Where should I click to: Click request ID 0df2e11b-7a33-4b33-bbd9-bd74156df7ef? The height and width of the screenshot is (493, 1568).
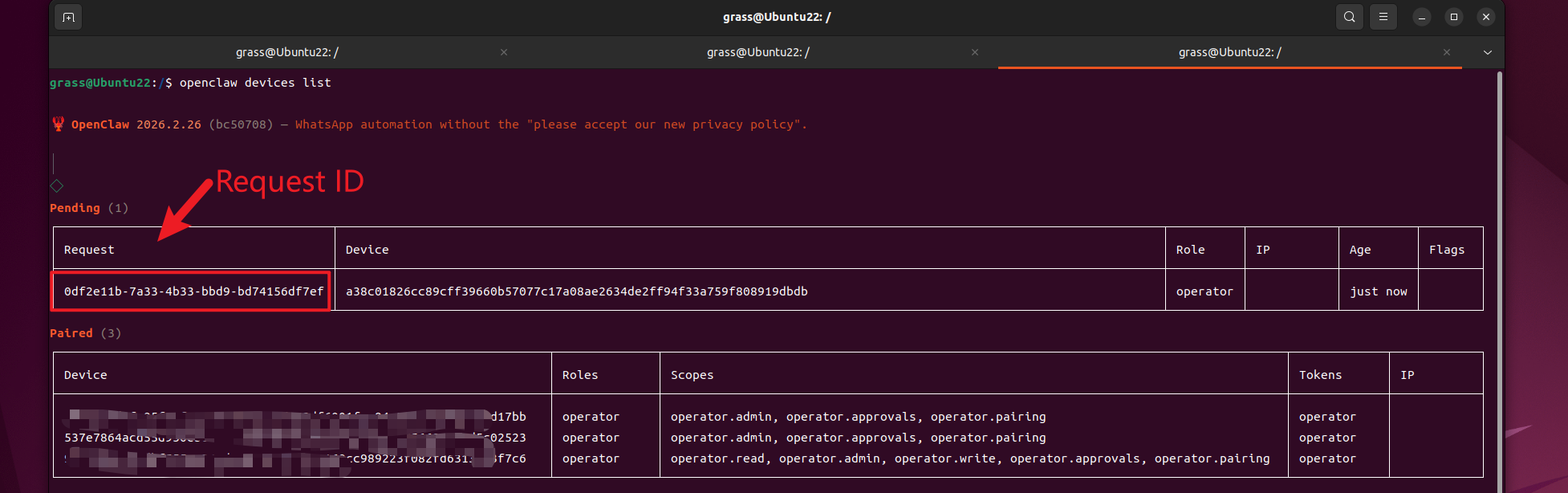click(x=193, y=291)
